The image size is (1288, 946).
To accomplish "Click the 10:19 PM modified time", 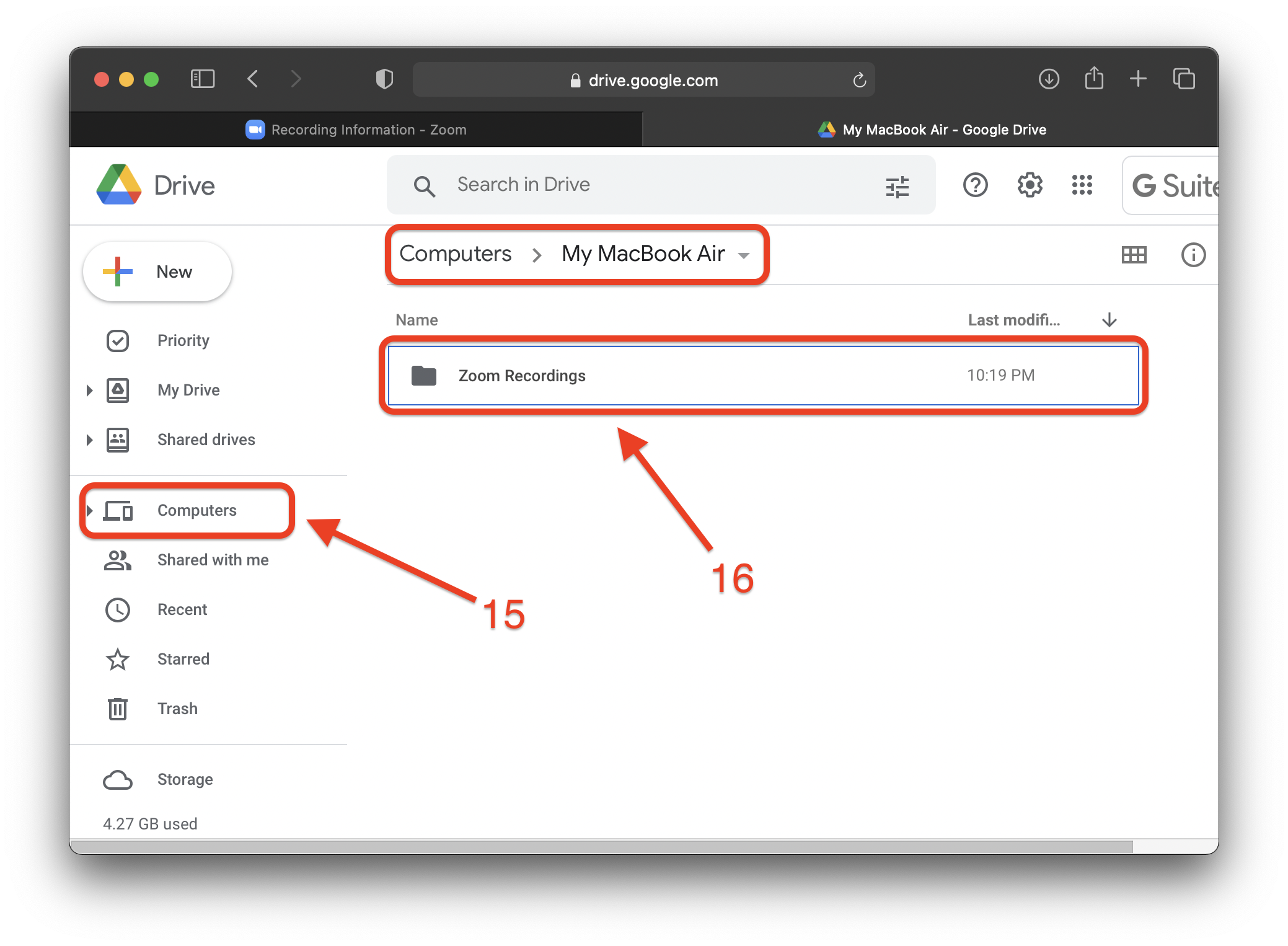I will pos(1001,375).
